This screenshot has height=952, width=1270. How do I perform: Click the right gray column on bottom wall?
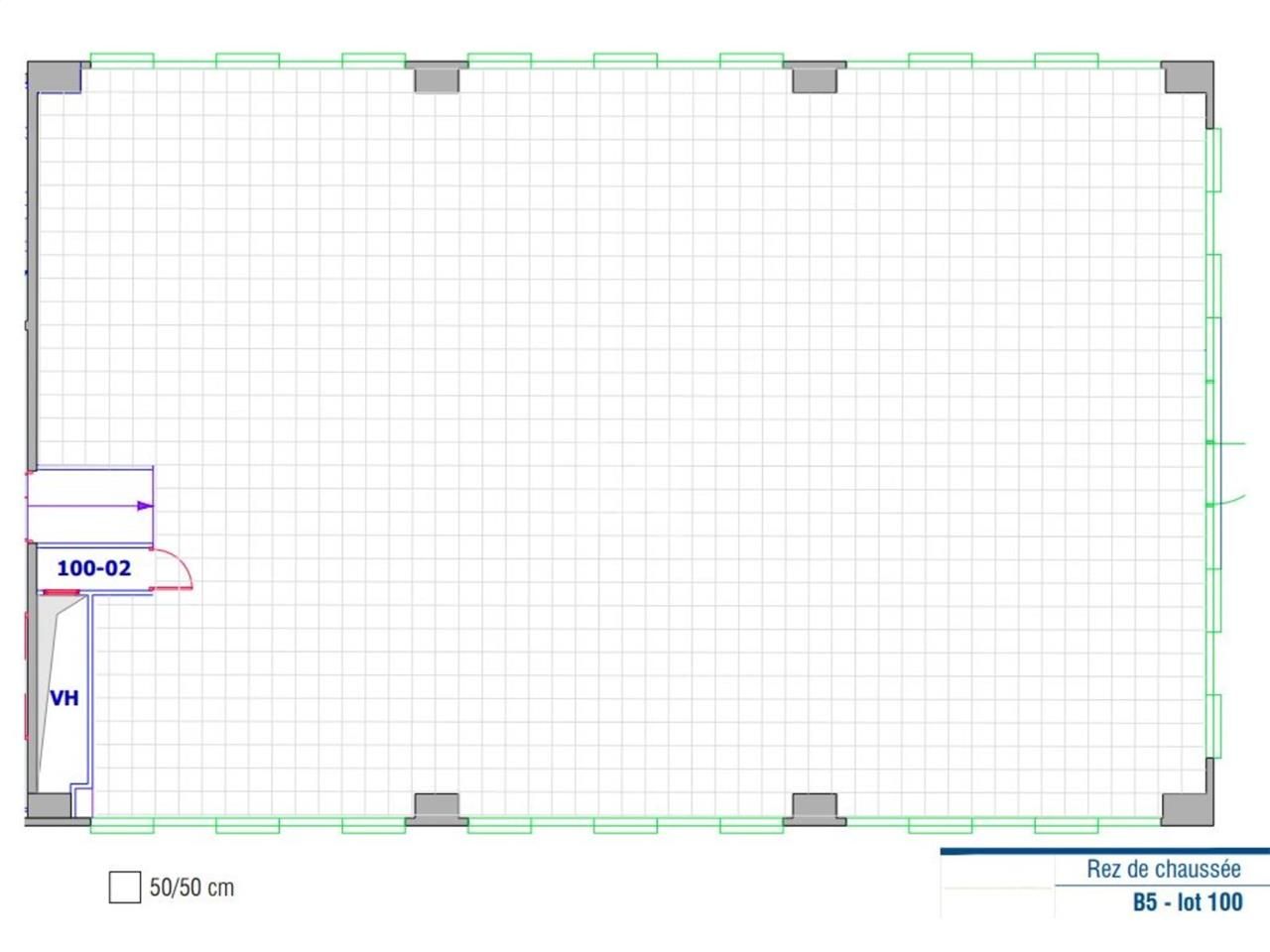pos(815,808)
